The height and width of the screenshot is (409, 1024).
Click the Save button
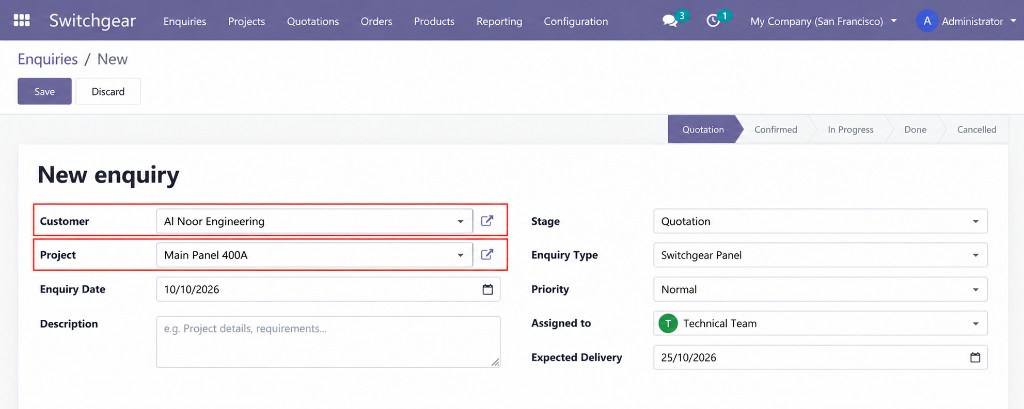point(44,91)
